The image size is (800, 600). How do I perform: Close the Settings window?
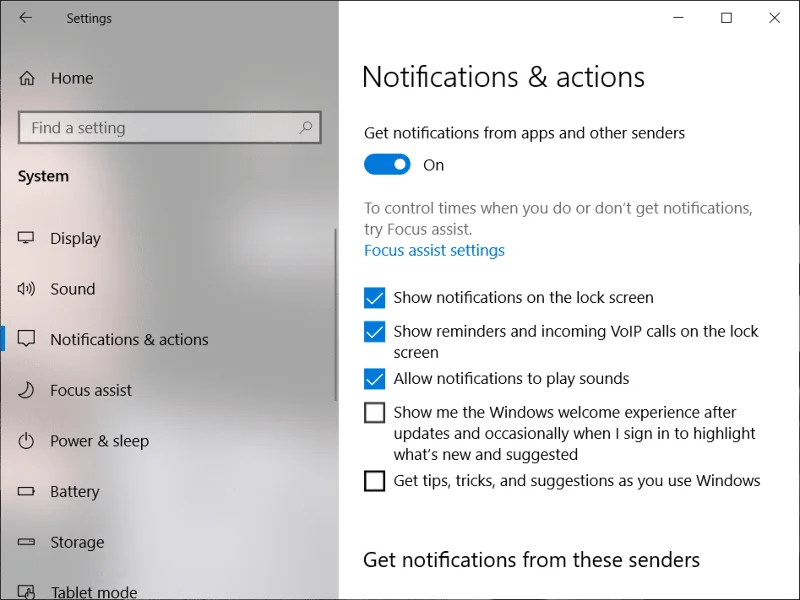pos(774,18)
